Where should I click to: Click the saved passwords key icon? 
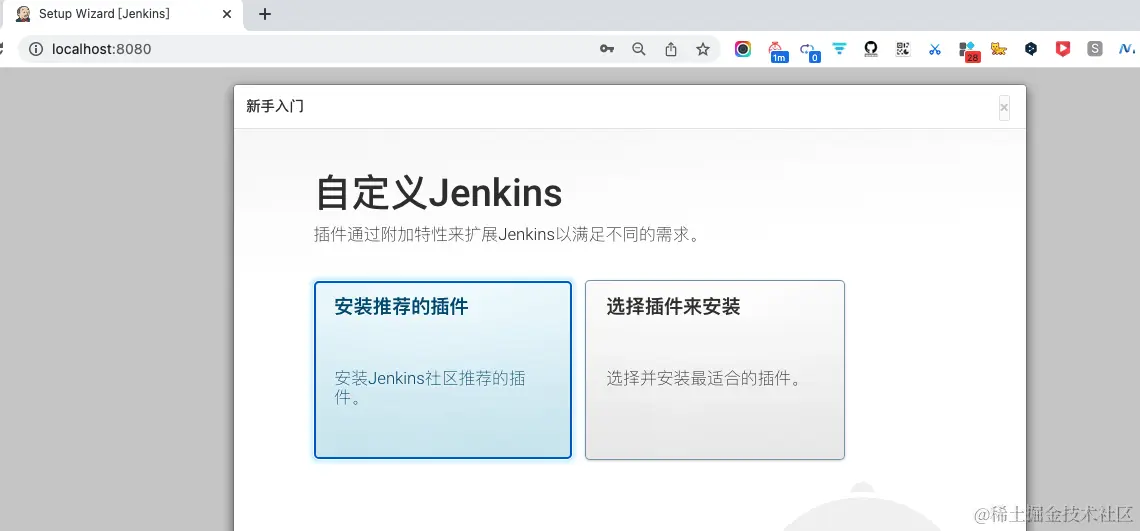tap(606, 49)
